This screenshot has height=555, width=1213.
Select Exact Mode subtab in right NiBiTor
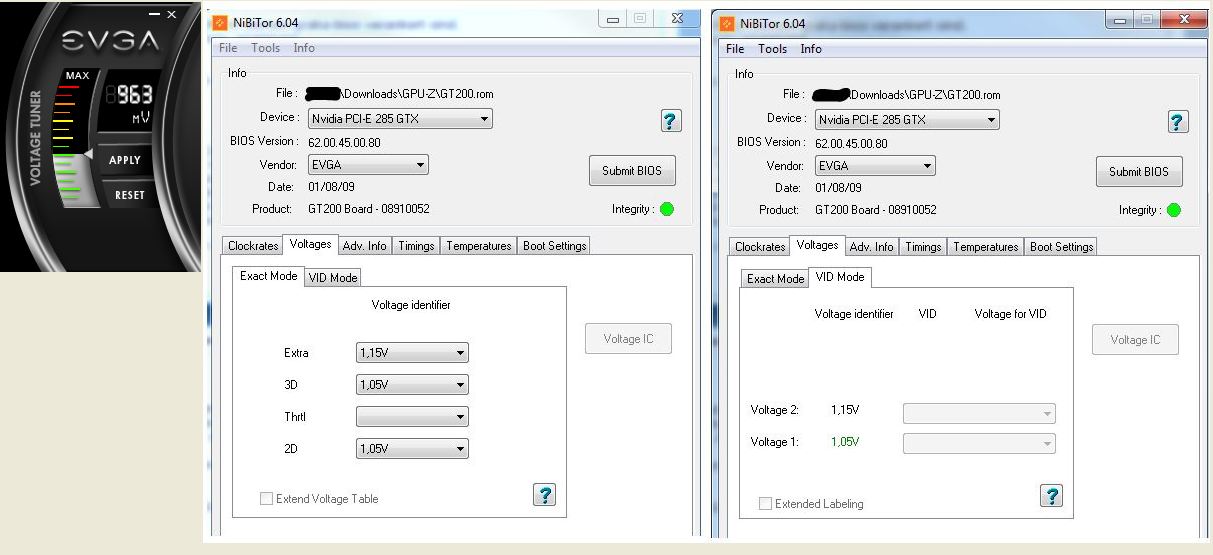coord(775,279)
